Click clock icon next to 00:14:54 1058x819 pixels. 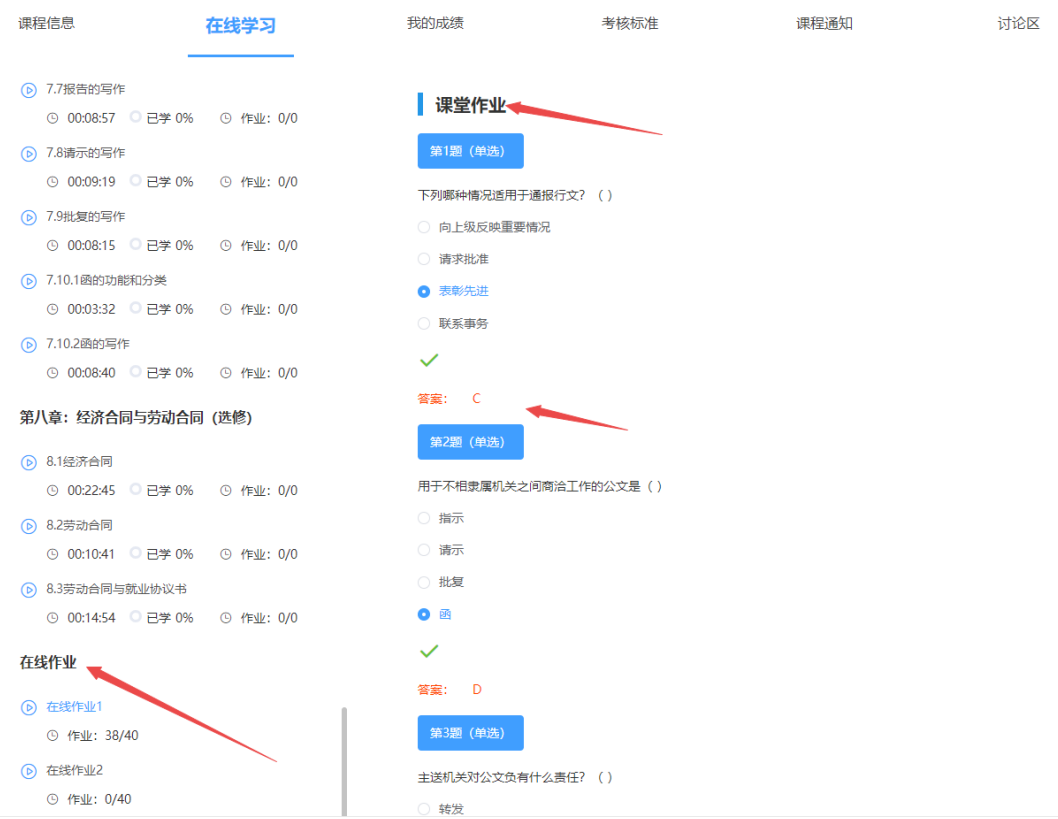click(52, 617)
